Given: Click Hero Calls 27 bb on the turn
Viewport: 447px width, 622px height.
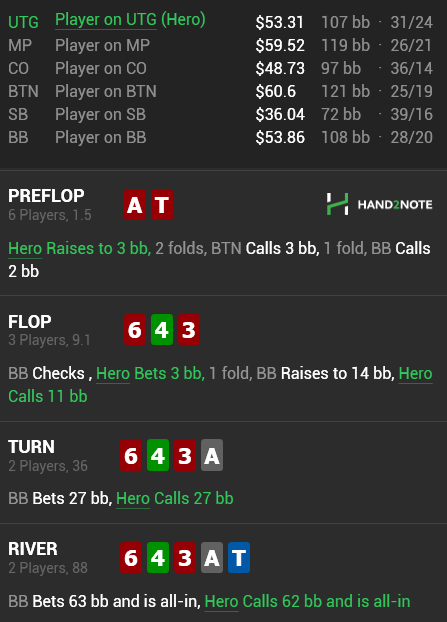Looking at the screenshot, I should [x=175, y=499].
